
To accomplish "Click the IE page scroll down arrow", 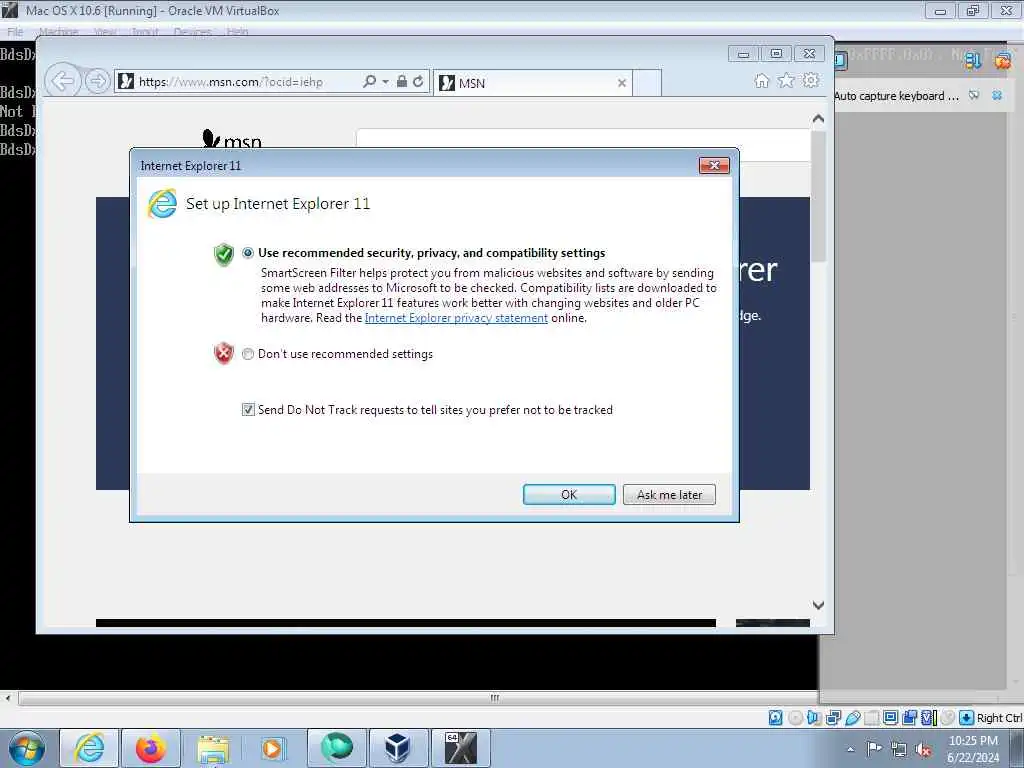I will [818, 605].
